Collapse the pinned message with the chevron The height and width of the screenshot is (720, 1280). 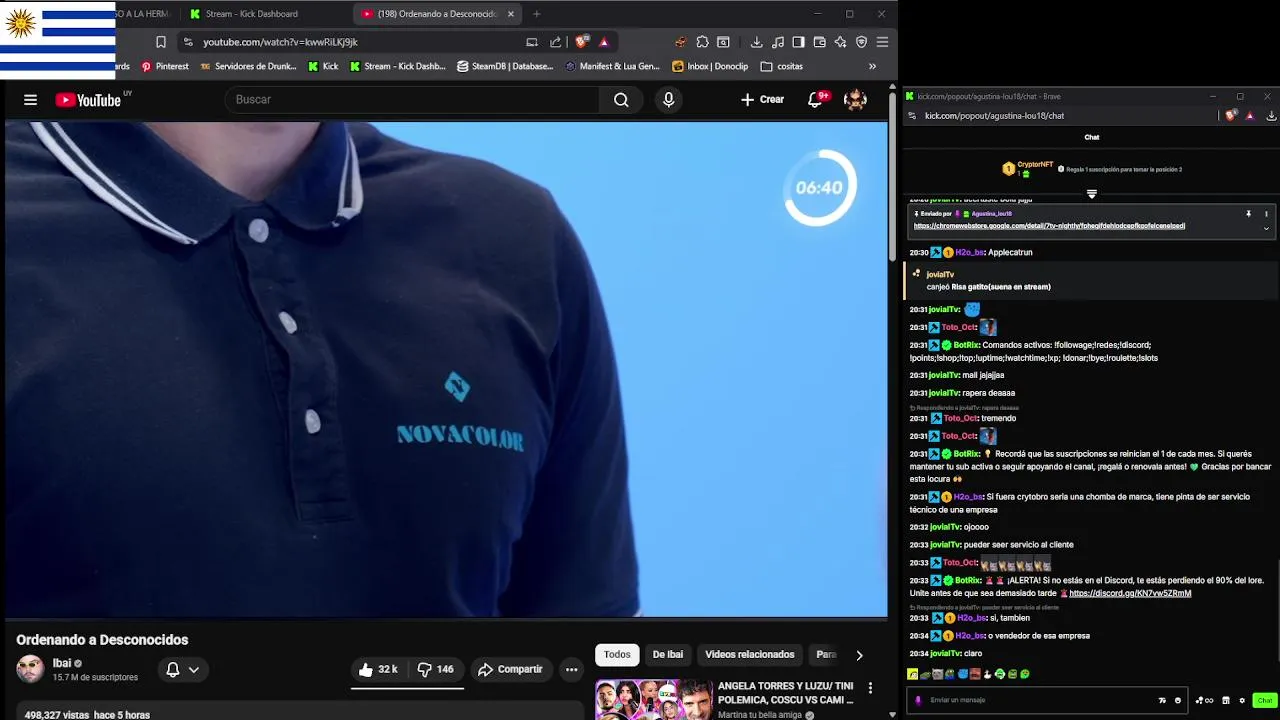coord(1266,229)
